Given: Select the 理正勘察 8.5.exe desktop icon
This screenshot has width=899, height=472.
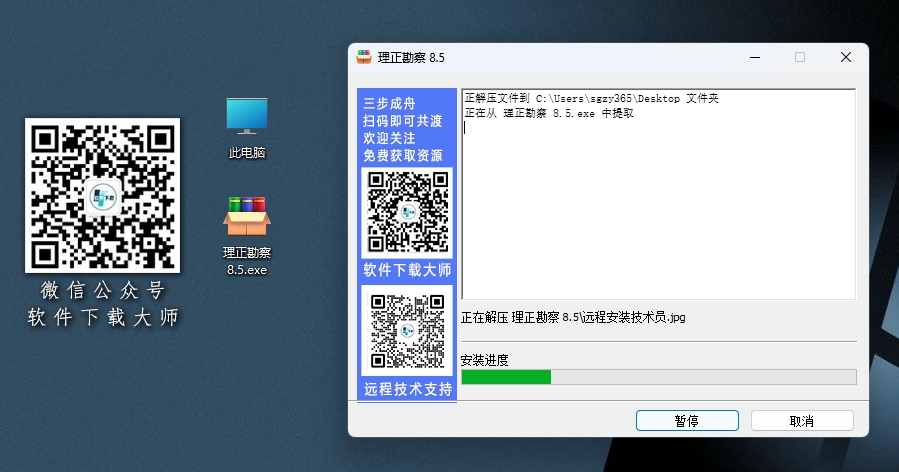Looking at the screenshot, I should pos(247,236).
